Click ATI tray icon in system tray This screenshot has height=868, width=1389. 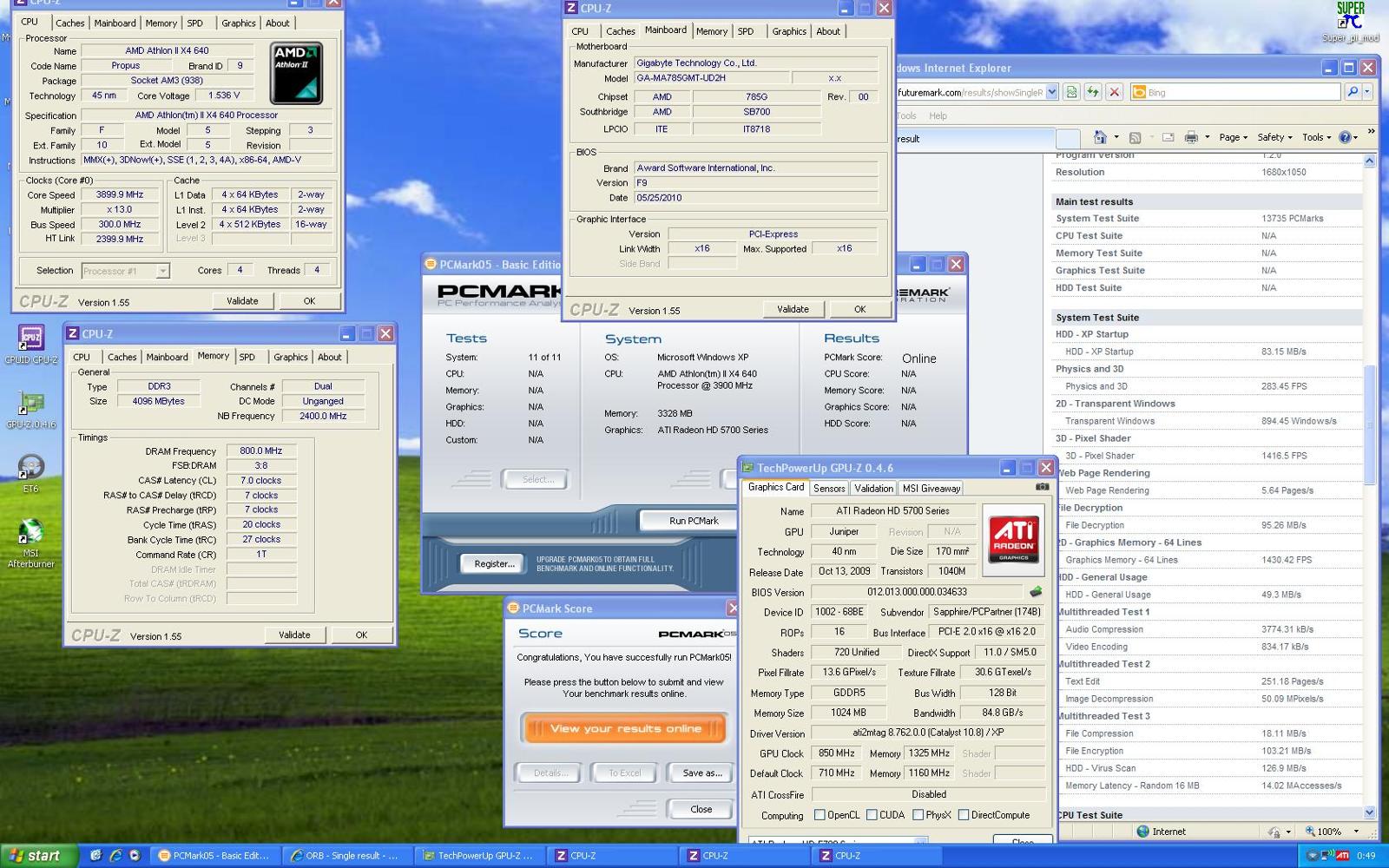click(1342, 855)
